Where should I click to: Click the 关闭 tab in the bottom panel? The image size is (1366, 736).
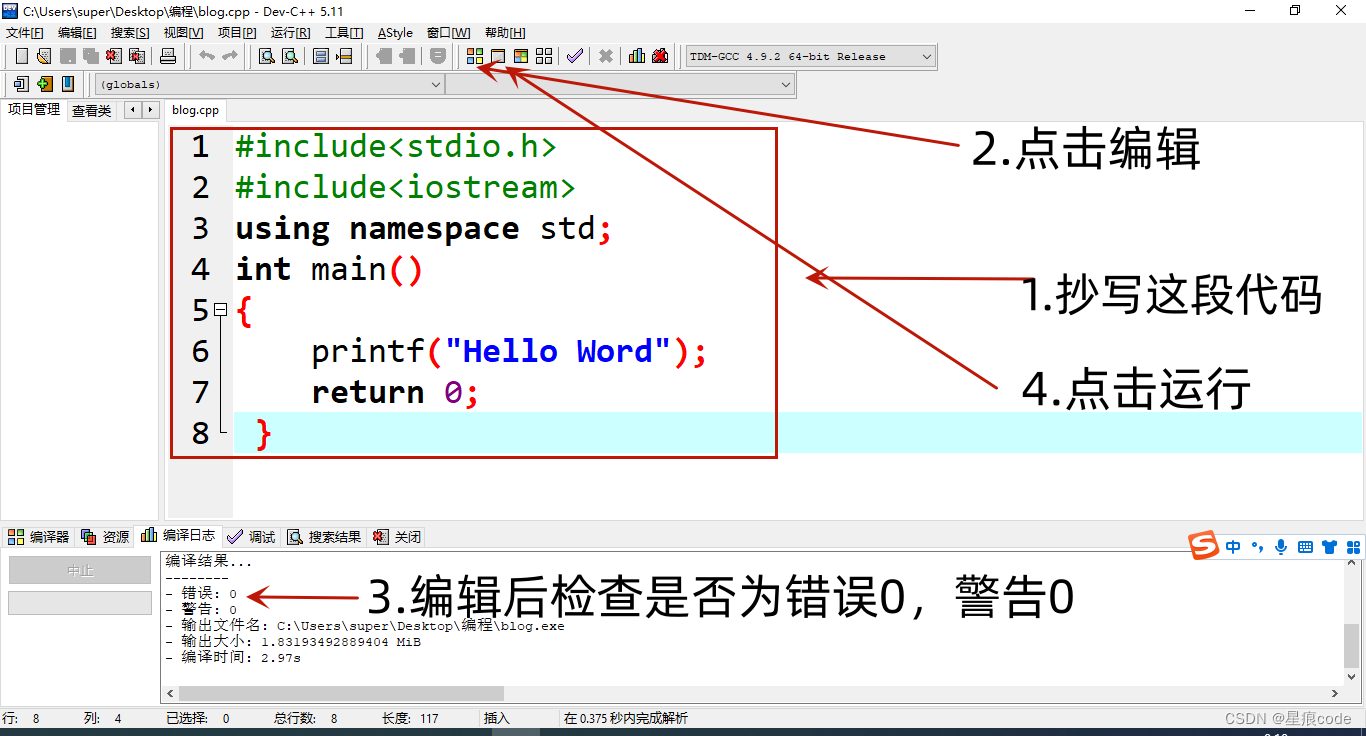coord(397,537)
